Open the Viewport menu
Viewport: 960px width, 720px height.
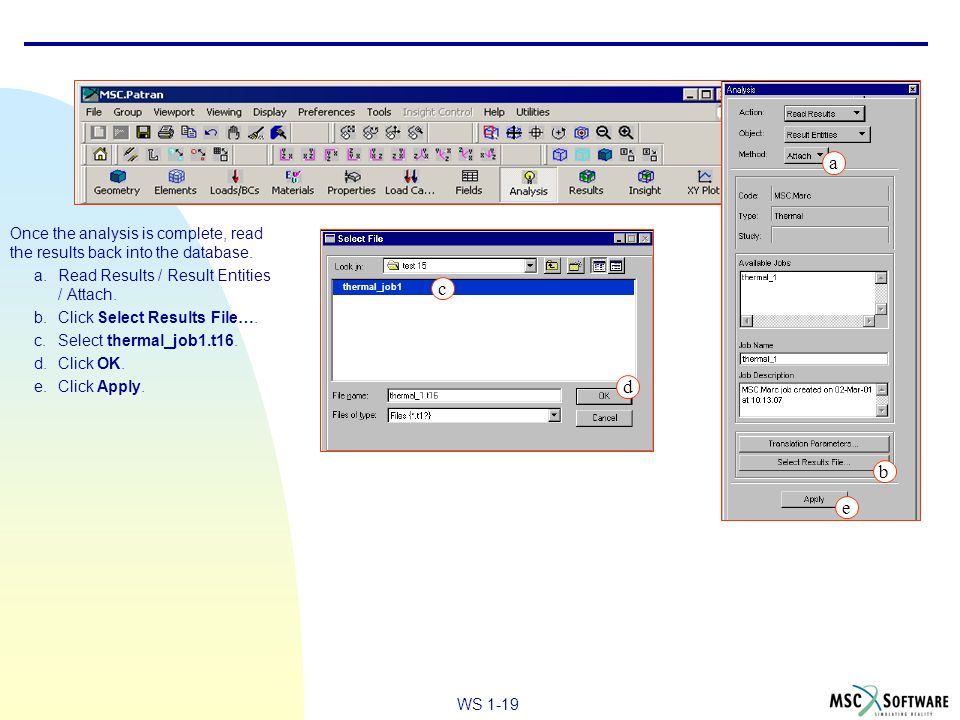tap(174, 112)
